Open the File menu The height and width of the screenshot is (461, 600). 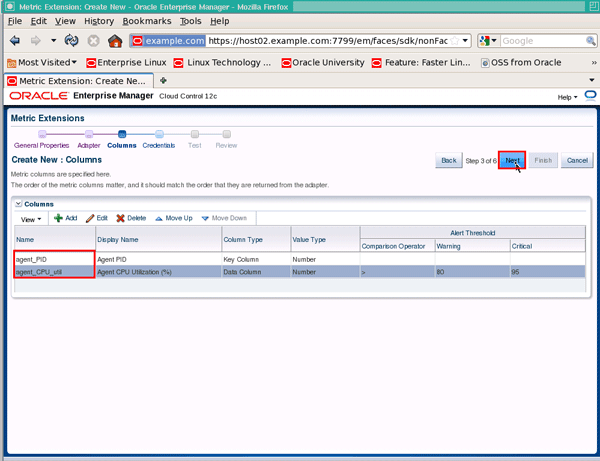click(15, 21)
